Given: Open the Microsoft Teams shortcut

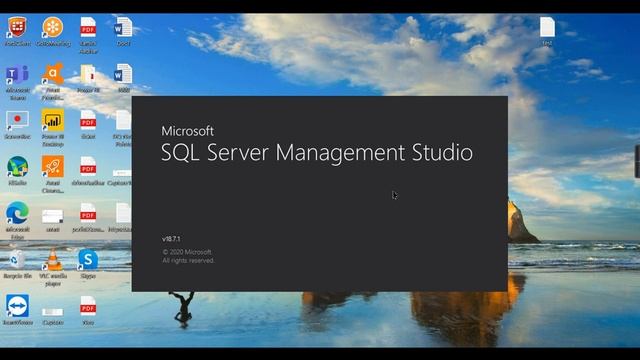Looking at the screenshot, I should [x=17, y=75].
